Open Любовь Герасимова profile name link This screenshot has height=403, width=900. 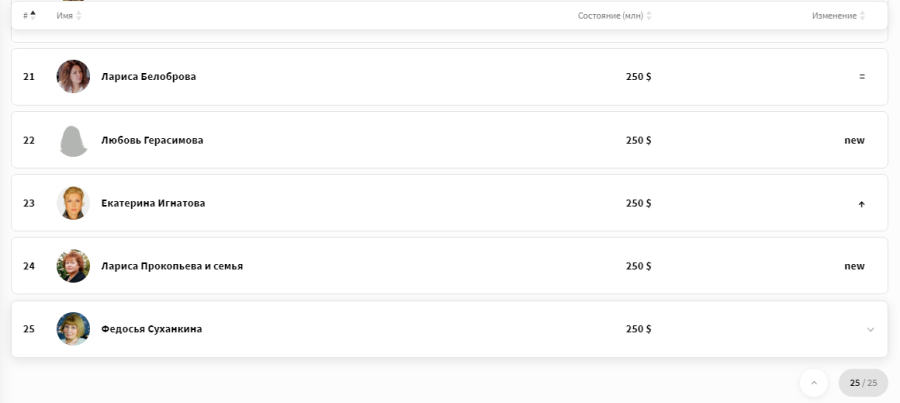[152, 140]
